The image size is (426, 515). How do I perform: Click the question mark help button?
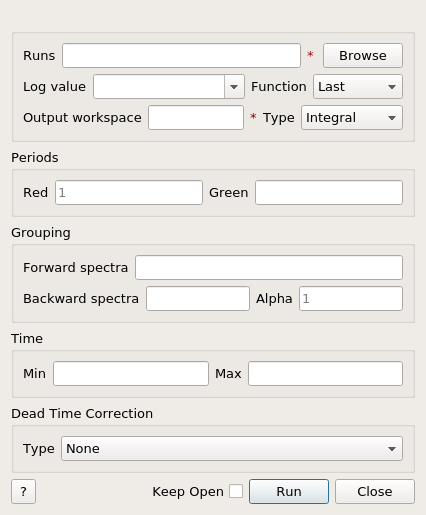[x=23, y=491]
